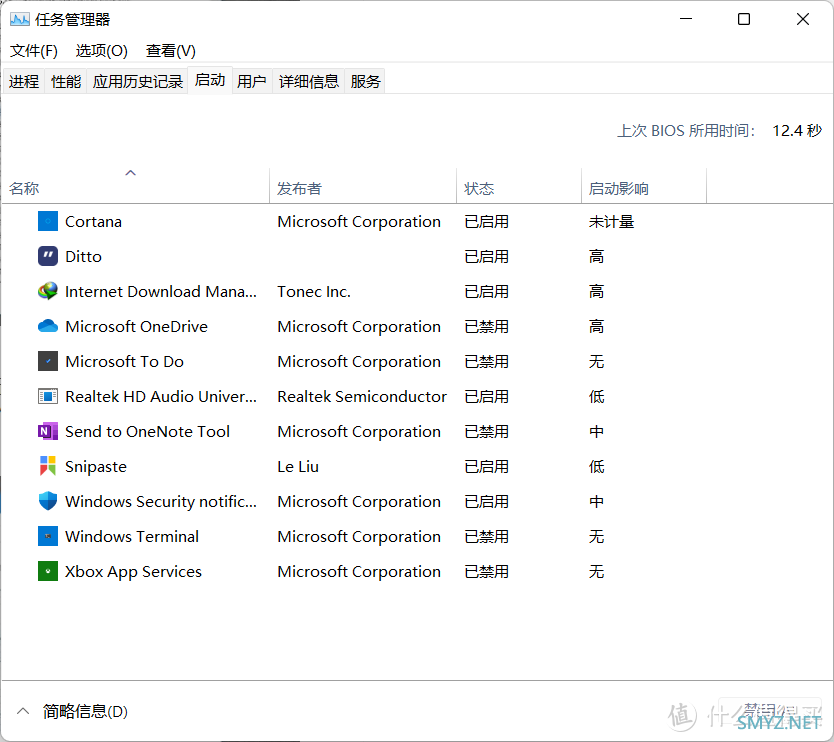Switch to the 服务 tab
Image resolution: width=834 pixels, height=742 pixels.
[365, 81]
